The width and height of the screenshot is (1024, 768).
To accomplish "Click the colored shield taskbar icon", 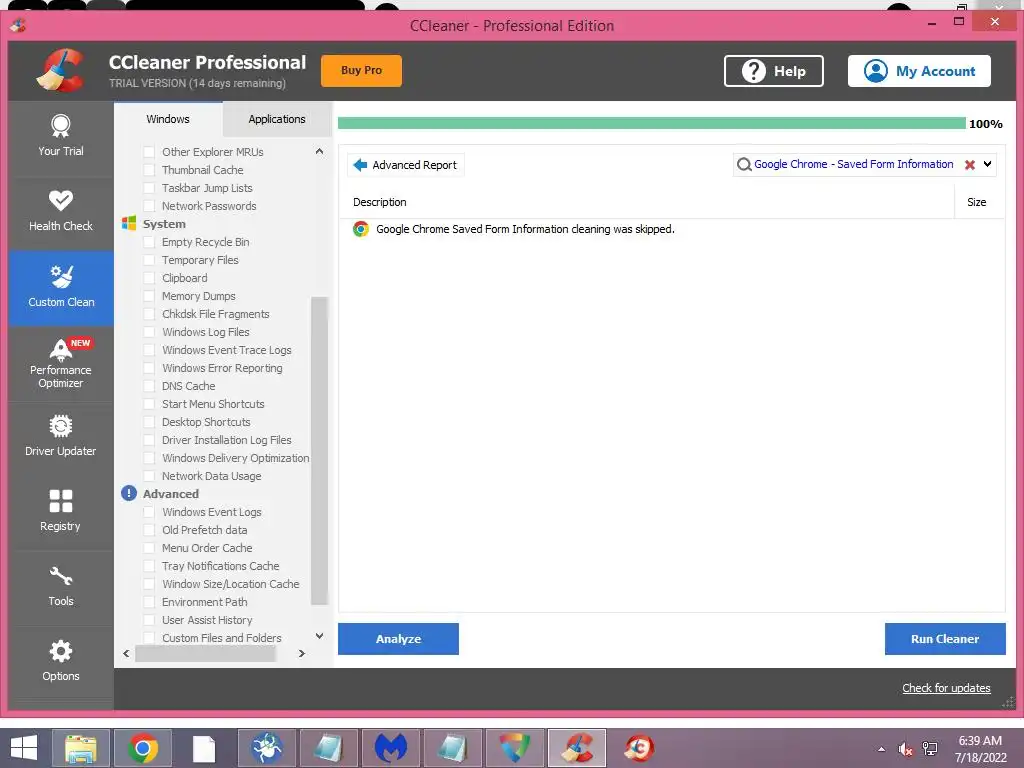I will pos(515,748).
